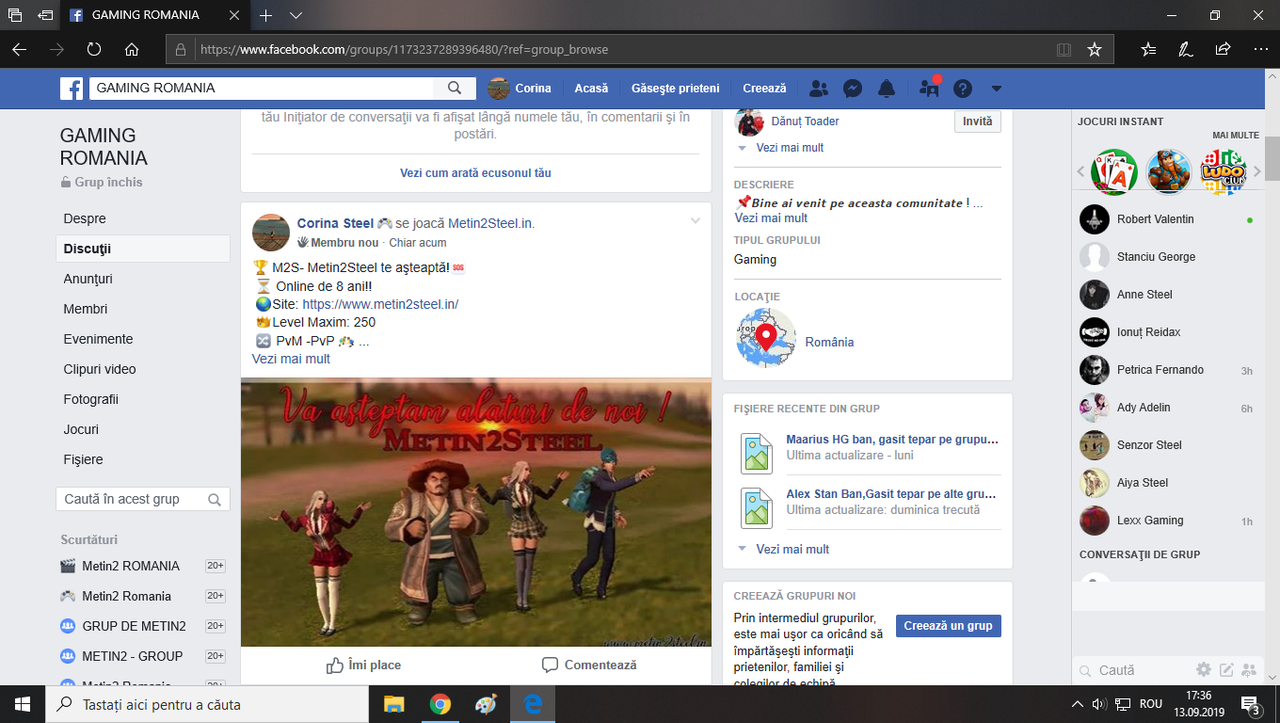
Task: Expand the post text Vezi mai mult
Action: [x=291, y=359]
